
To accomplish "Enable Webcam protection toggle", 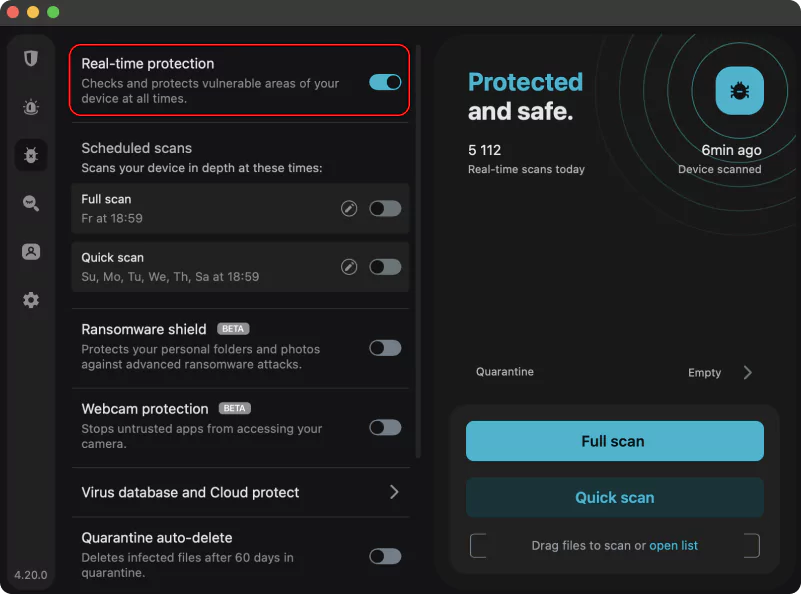I will (x=385, y=427).
